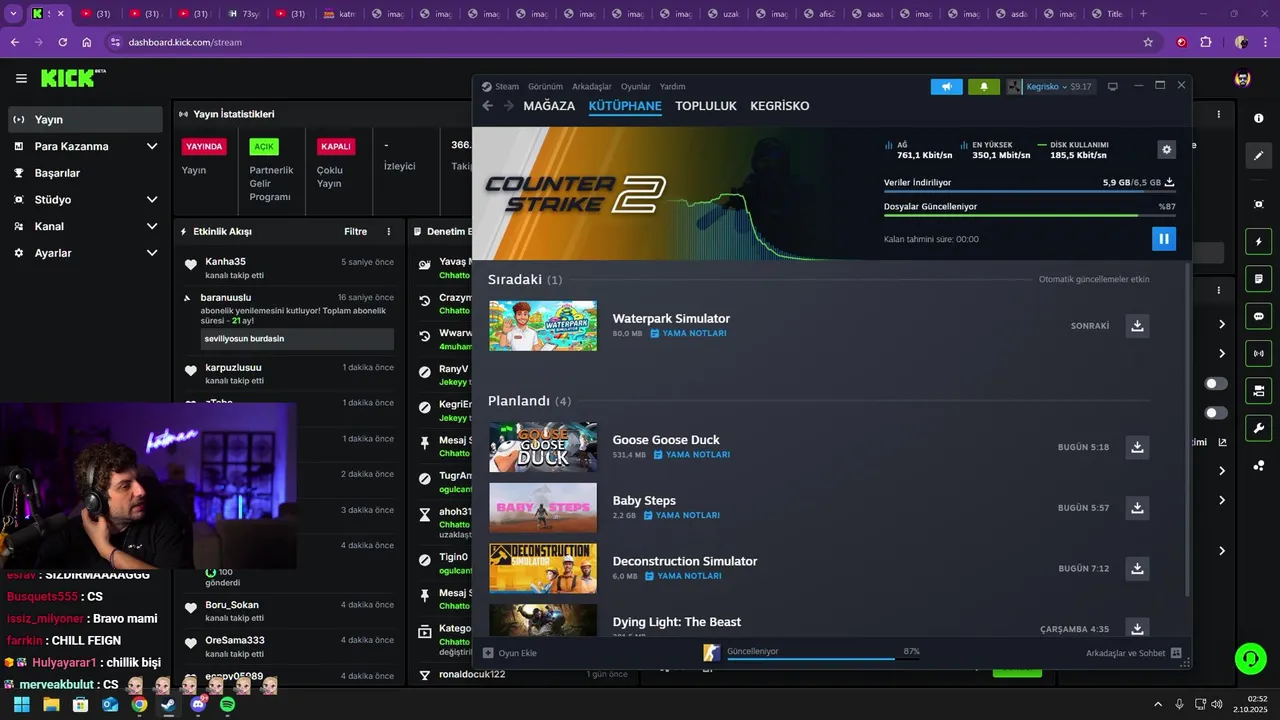The width and height of the screenshot is (1280, 720).
Task: Click the pencil edit icon in right rail
Action: click(x=1258, y=155)
